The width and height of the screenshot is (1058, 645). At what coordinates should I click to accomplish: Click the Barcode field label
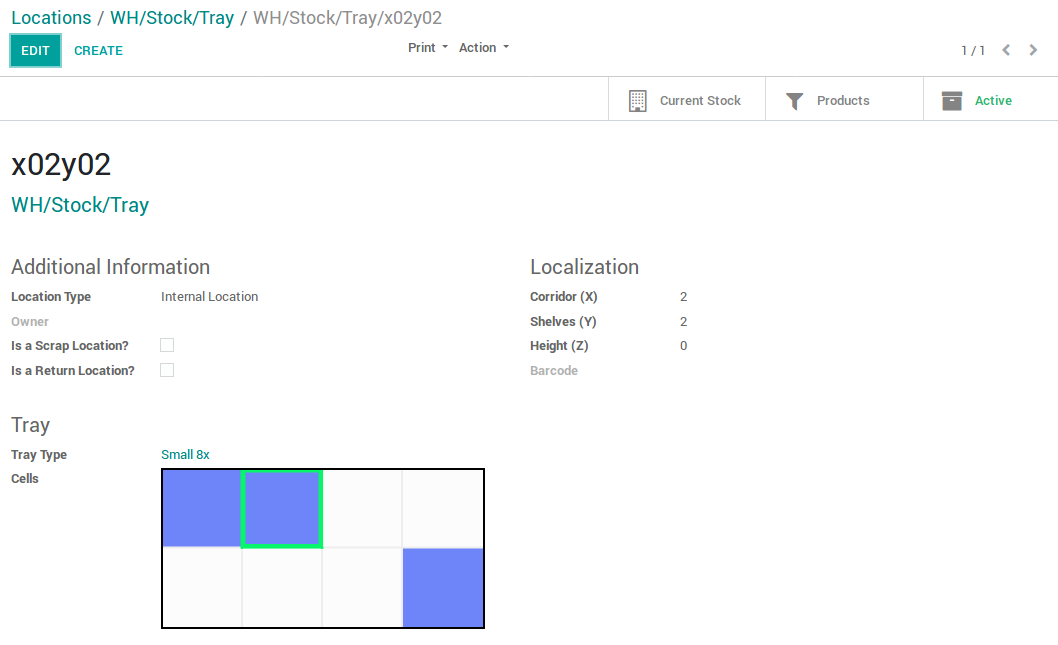tap(553, 370)
